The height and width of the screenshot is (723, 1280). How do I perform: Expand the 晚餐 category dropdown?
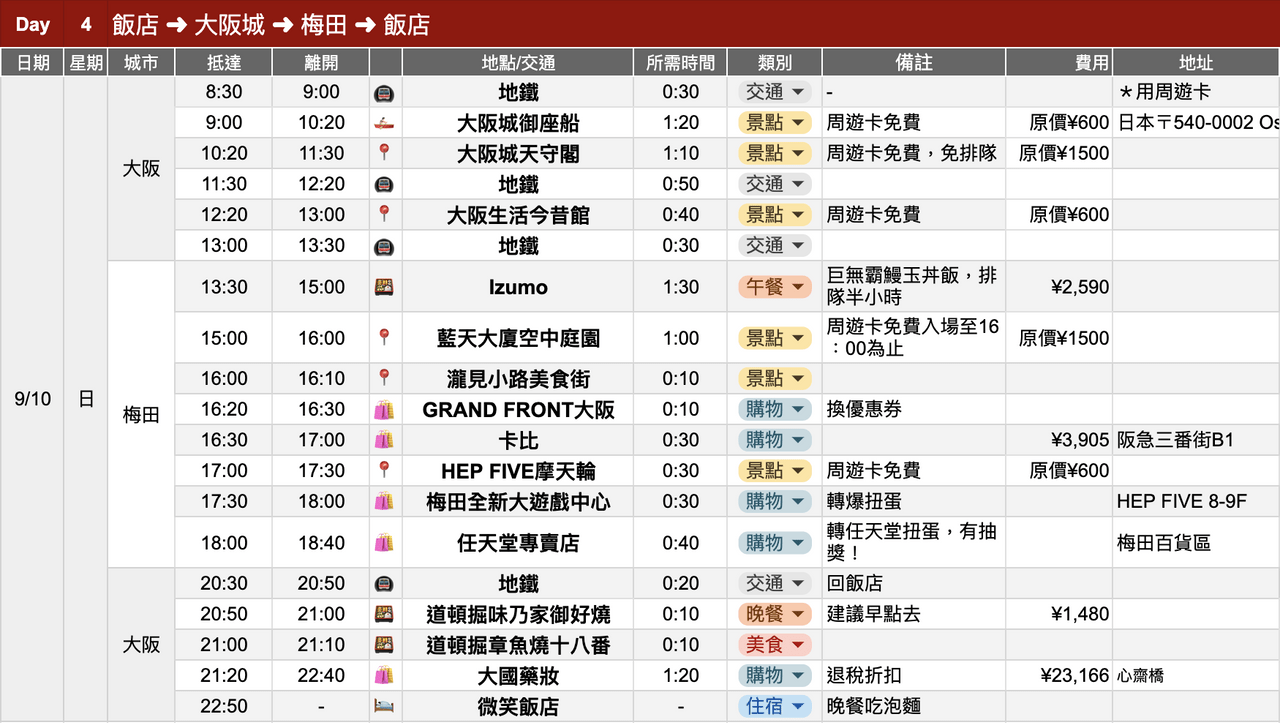[798, 614]
